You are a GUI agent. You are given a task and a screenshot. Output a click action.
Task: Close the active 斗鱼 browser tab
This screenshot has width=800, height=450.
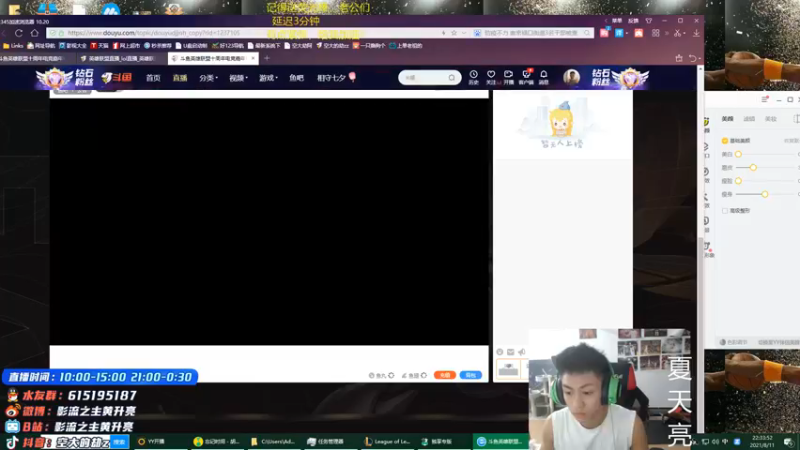[253, 59]
